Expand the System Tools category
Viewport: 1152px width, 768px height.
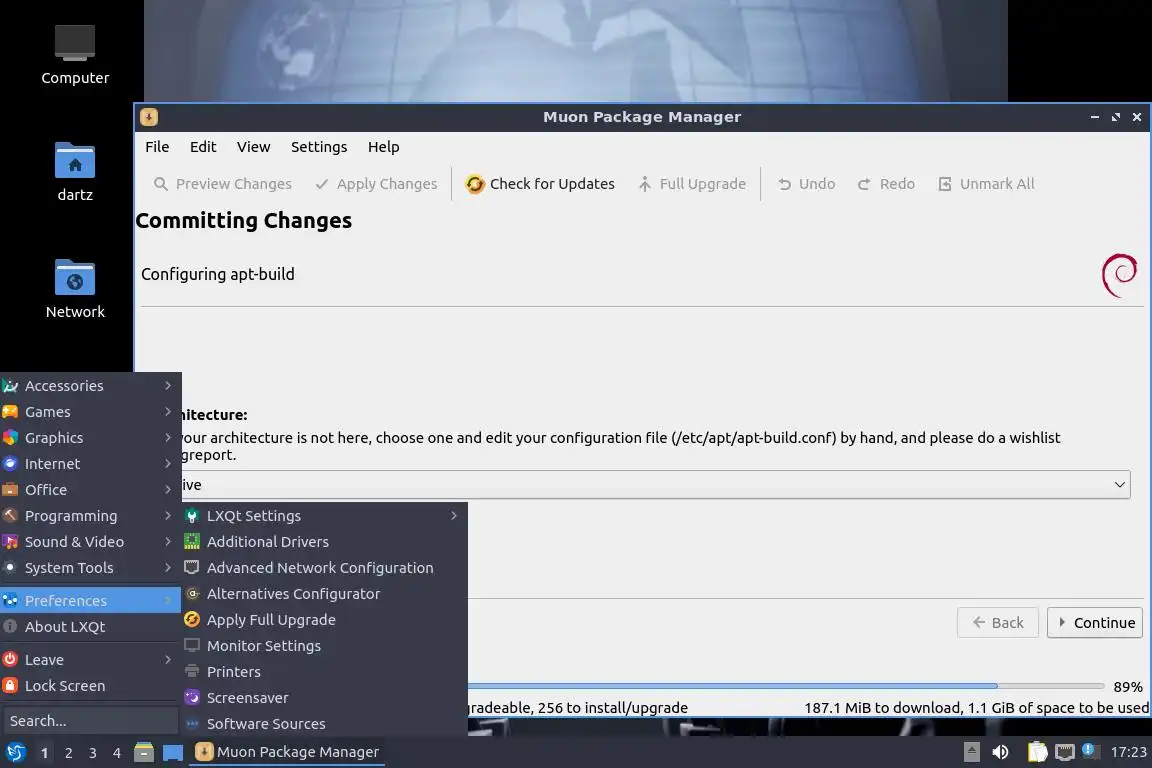(90, 568)
